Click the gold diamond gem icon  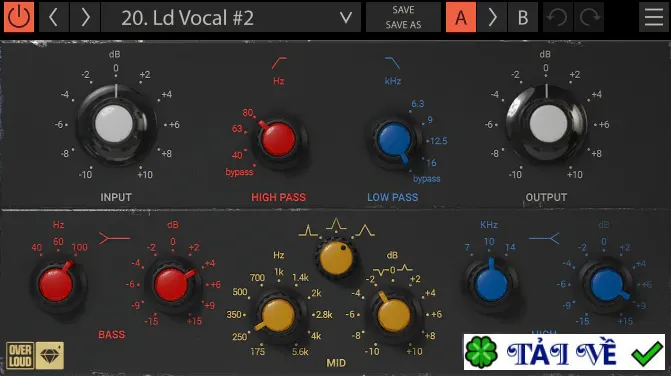(x=50, y=355)
